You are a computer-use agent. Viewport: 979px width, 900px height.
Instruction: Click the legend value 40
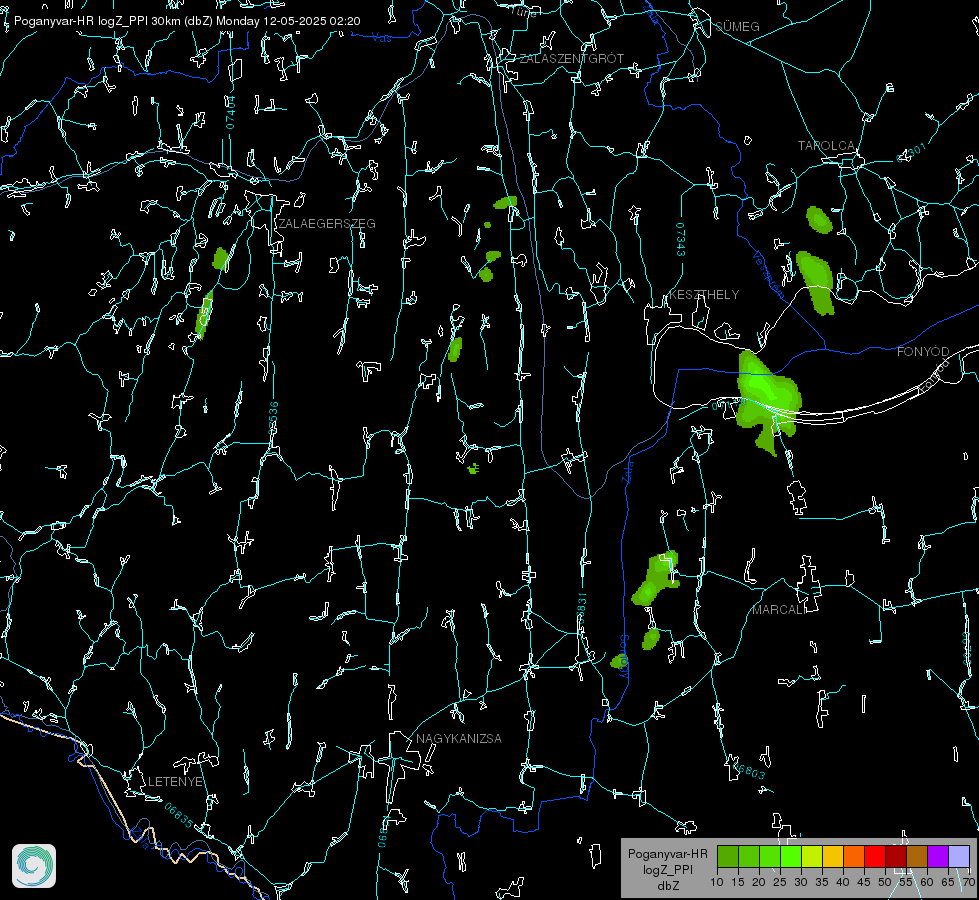843,882
